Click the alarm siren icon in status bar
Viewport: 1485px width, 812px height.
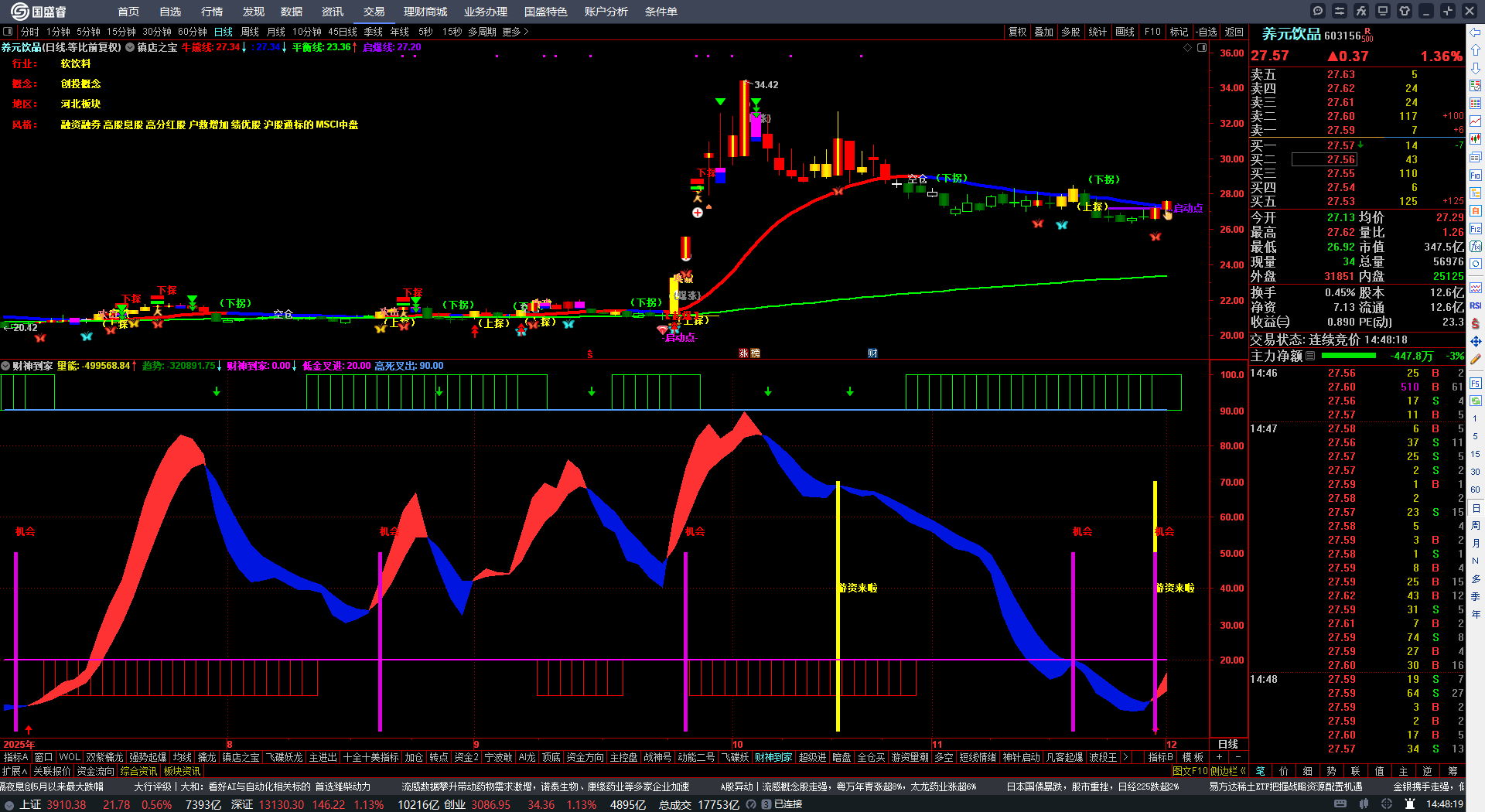(1410, 804)
